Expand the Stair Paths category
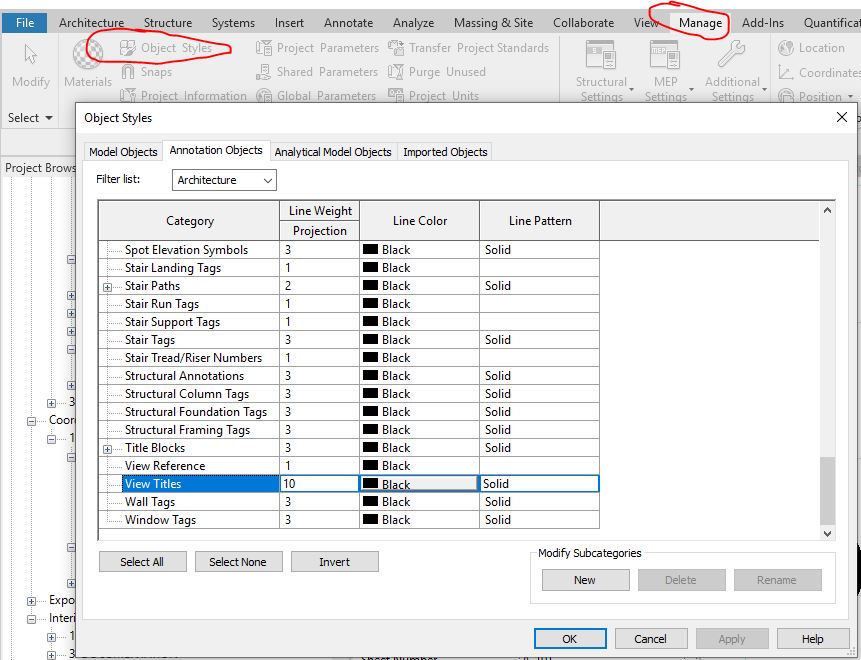861x660 pixels. pyautogui.click(x=107, y=285)
